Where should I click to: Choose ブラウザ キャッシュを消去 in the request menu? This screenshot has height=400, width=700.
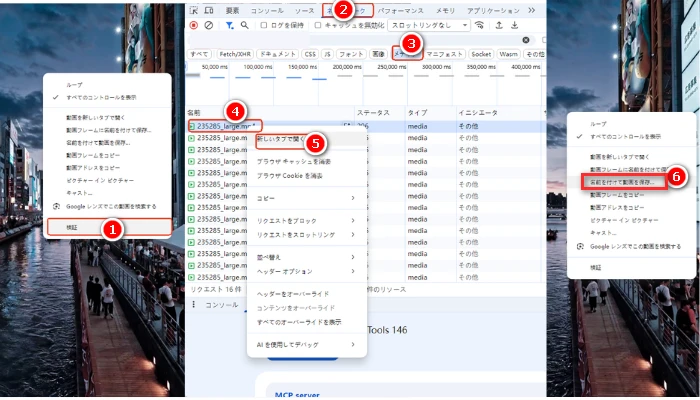[294, 162]
